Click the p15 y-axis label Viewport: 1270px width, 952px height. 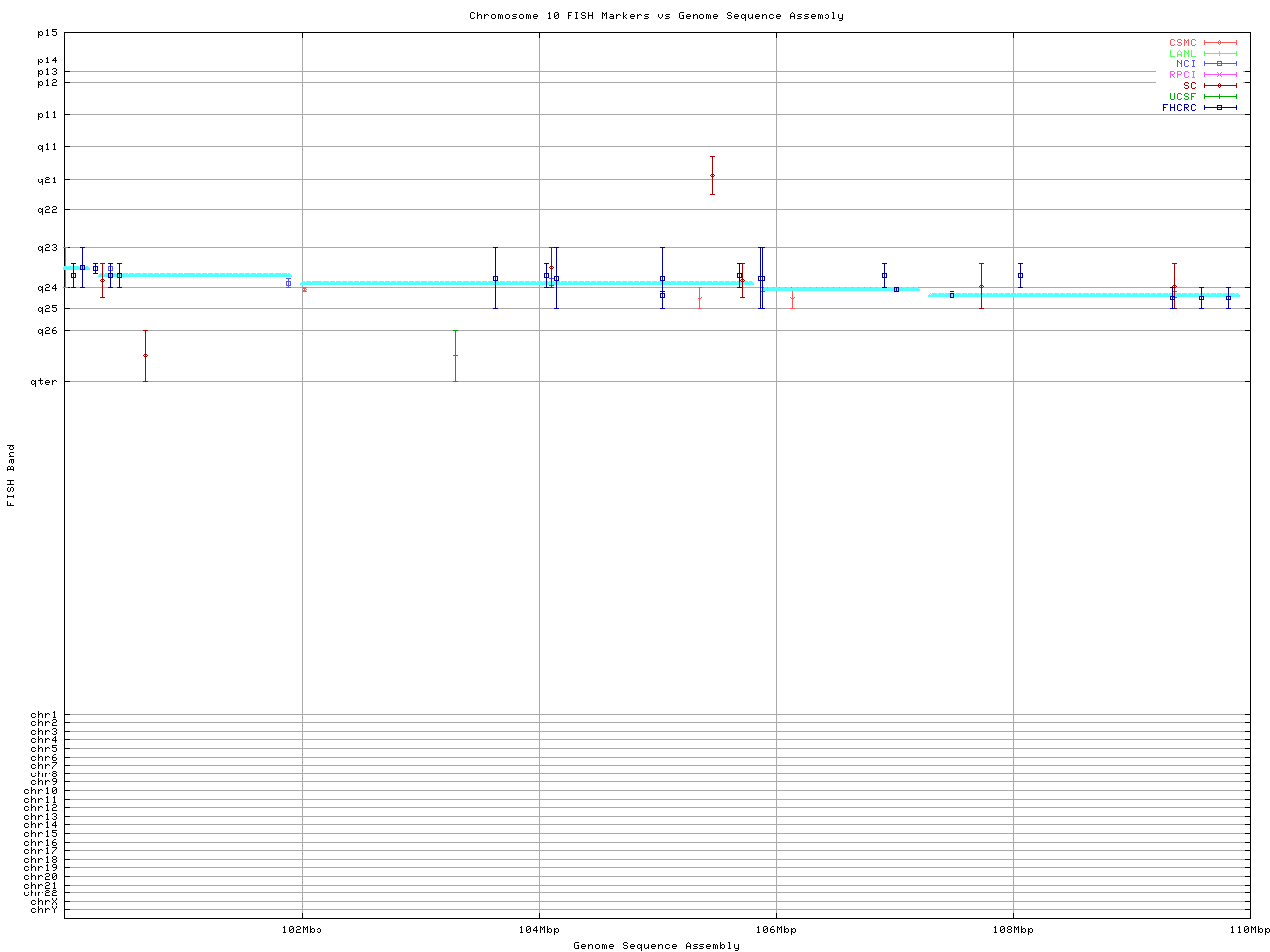click(47, 33)
